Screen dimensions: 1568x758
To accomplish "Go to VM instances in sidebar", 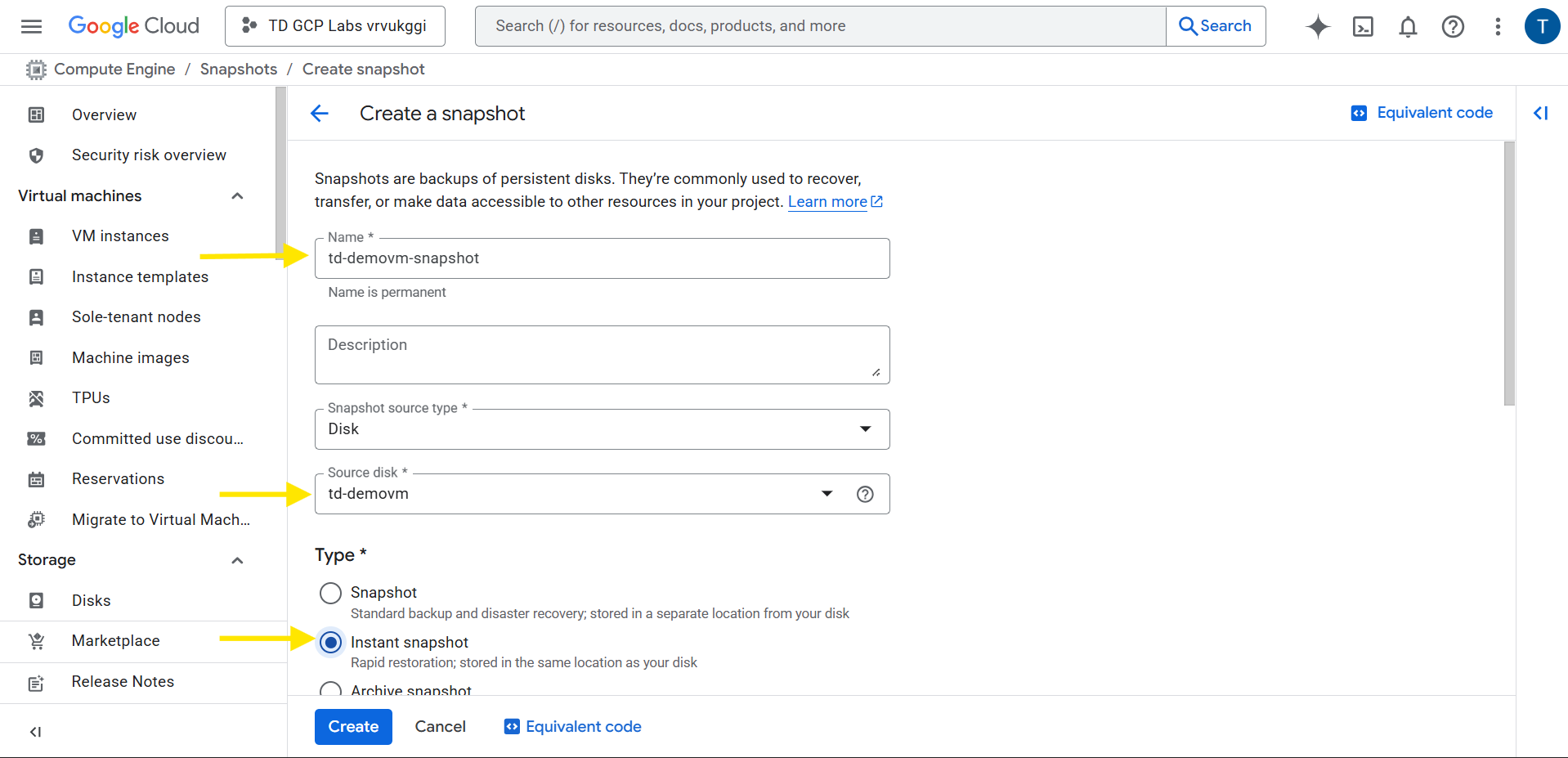I will click(120, 236).
